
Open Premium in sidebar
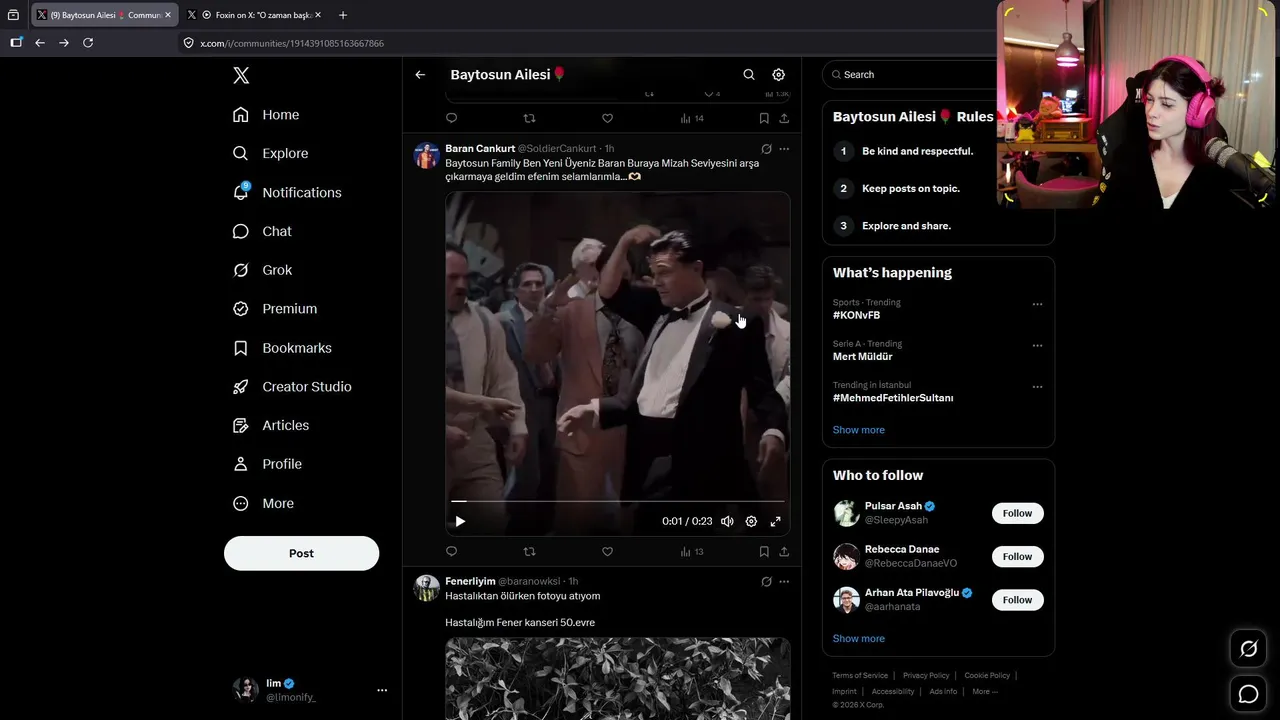tap(275, 309)
